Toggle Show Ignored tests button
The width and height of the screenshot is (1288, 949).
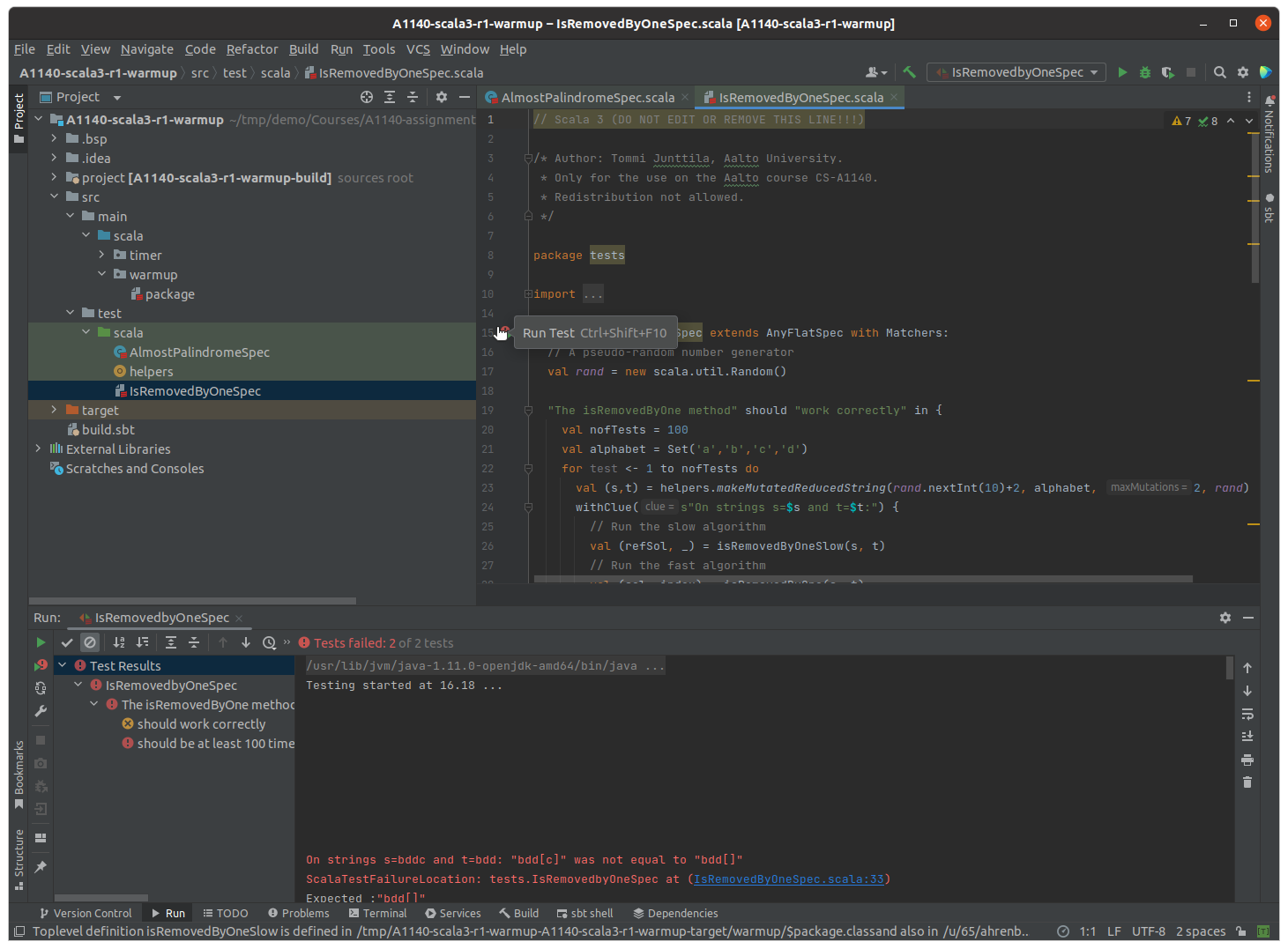(90, 643)
